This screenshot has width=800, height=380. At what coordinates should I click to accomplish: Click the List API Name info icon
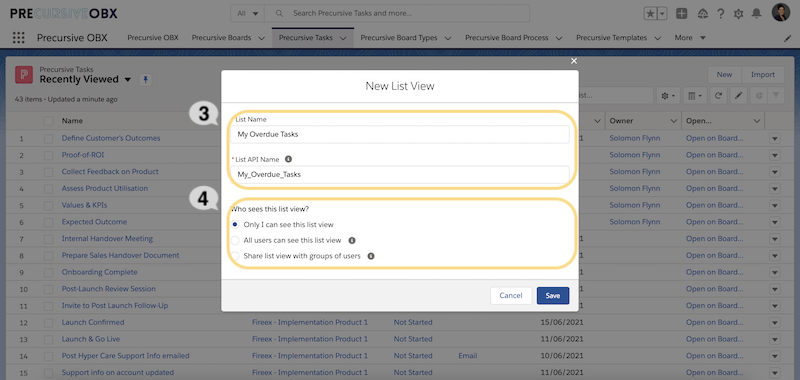[x=288, y=159]
